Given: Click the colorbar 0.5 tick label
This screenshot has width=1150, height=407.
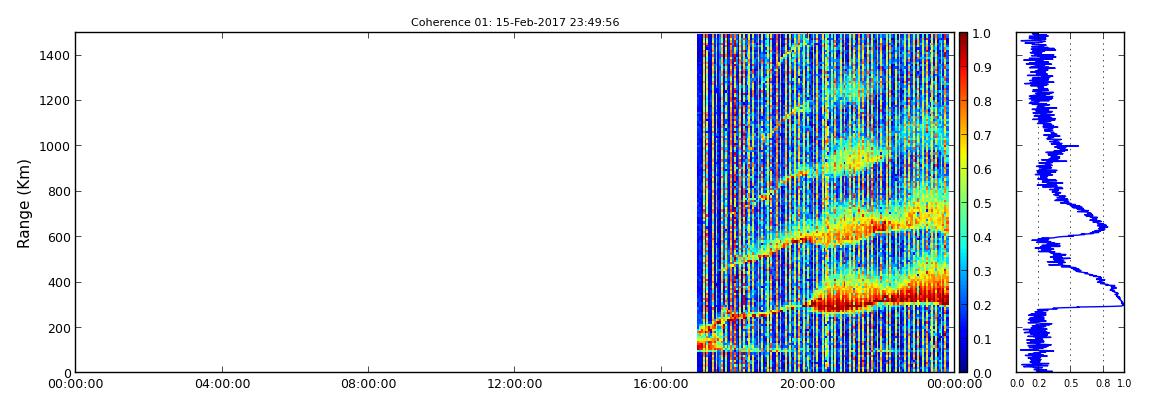Looking at the screenshot, I should (x=981, y=203).
